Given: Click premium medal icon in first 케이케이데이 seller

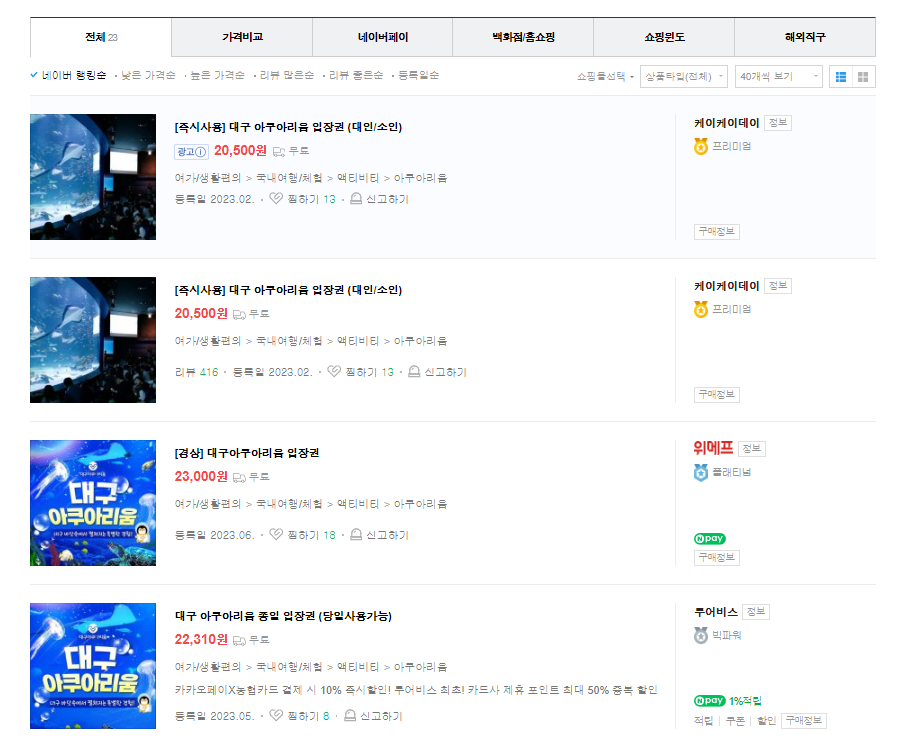Looking at the screenshot, I should pyautogui.click(x=701, y=146).
